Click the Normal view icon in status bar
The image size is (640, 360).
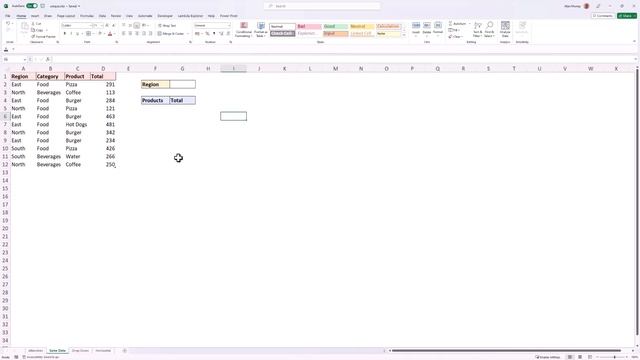(570, 357)
